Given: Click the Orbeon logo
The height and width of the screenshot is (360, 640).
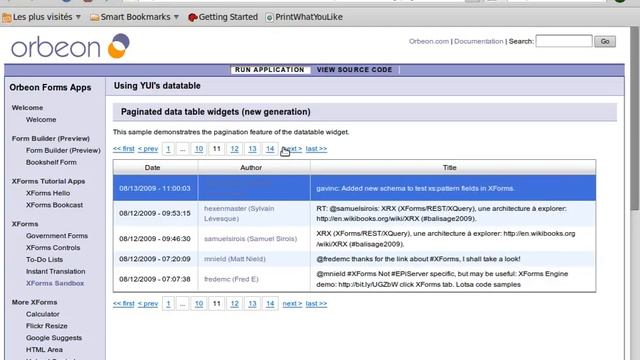Looking at the screenshot, I should click(70, 46).
